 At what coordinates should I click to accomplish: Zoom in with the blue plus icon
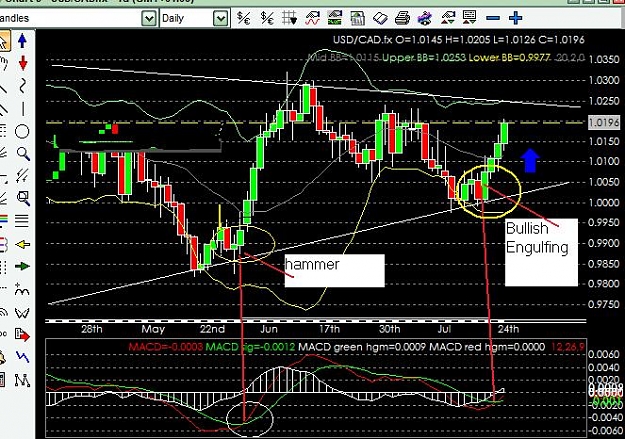tap(516, 18)
